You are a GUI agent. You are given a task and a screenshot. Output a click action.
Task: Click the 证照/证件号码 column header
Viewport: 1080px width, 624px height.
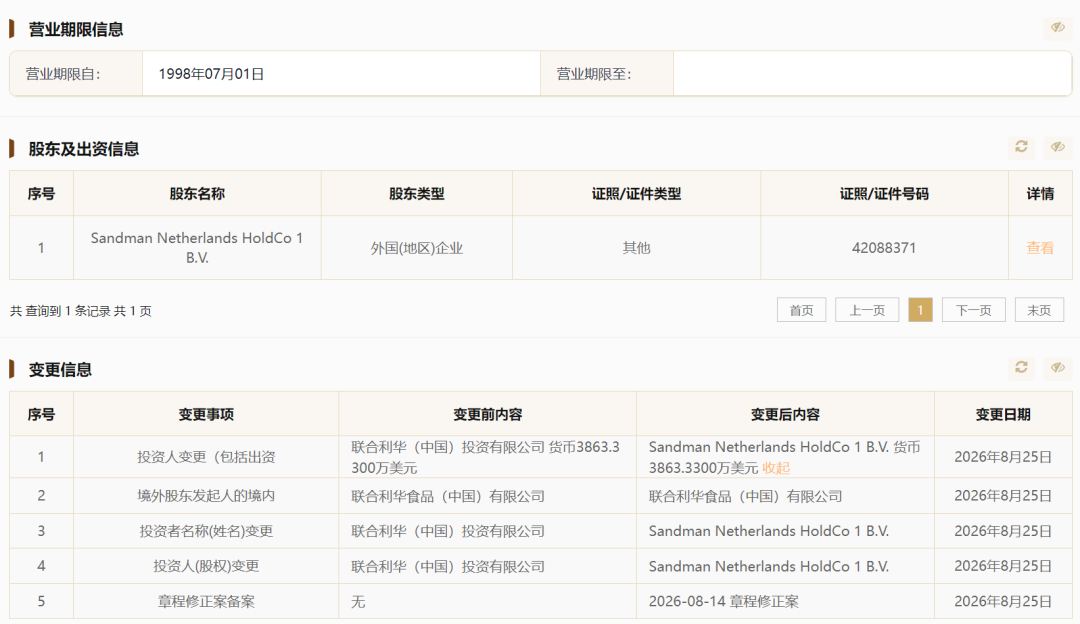884,194
